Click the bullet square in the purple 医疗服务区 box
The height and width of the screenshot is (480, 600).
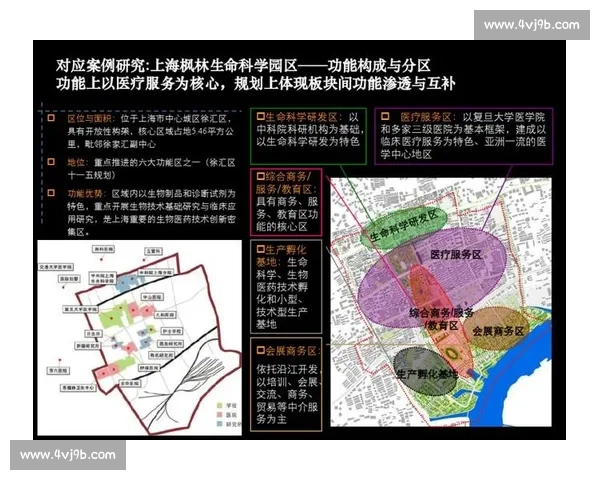click(385, 116)
